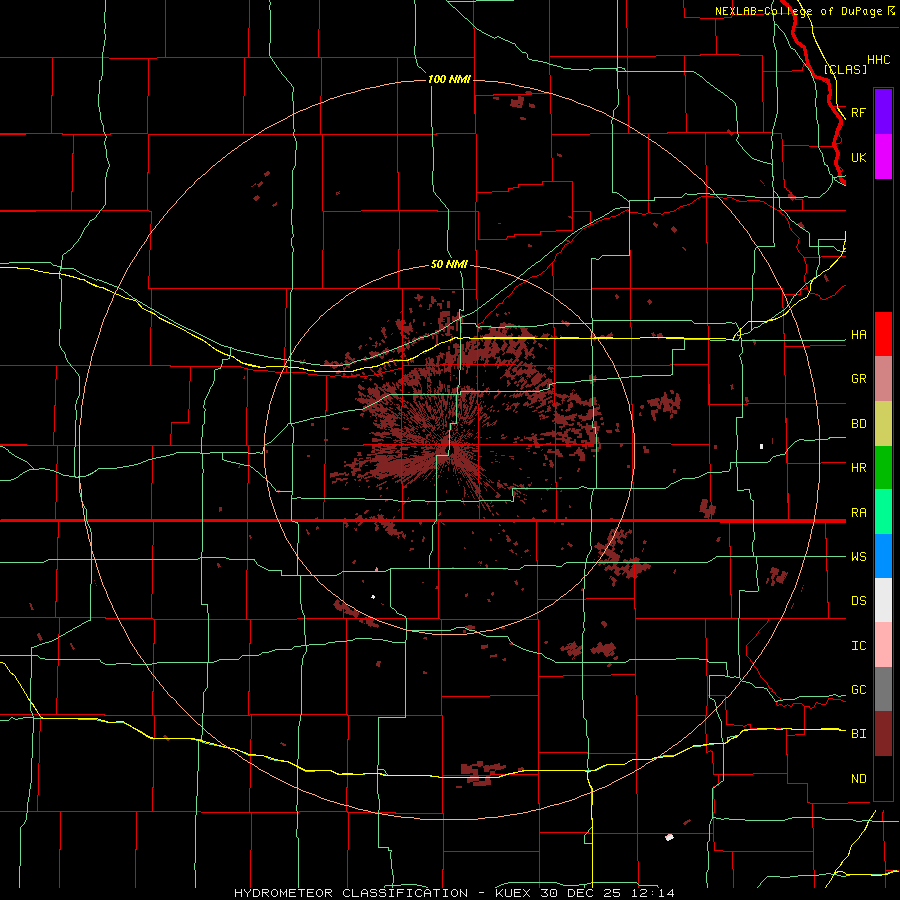
Task: Click the 100 NMI range ring label
Action: click(x=449, y=79)
